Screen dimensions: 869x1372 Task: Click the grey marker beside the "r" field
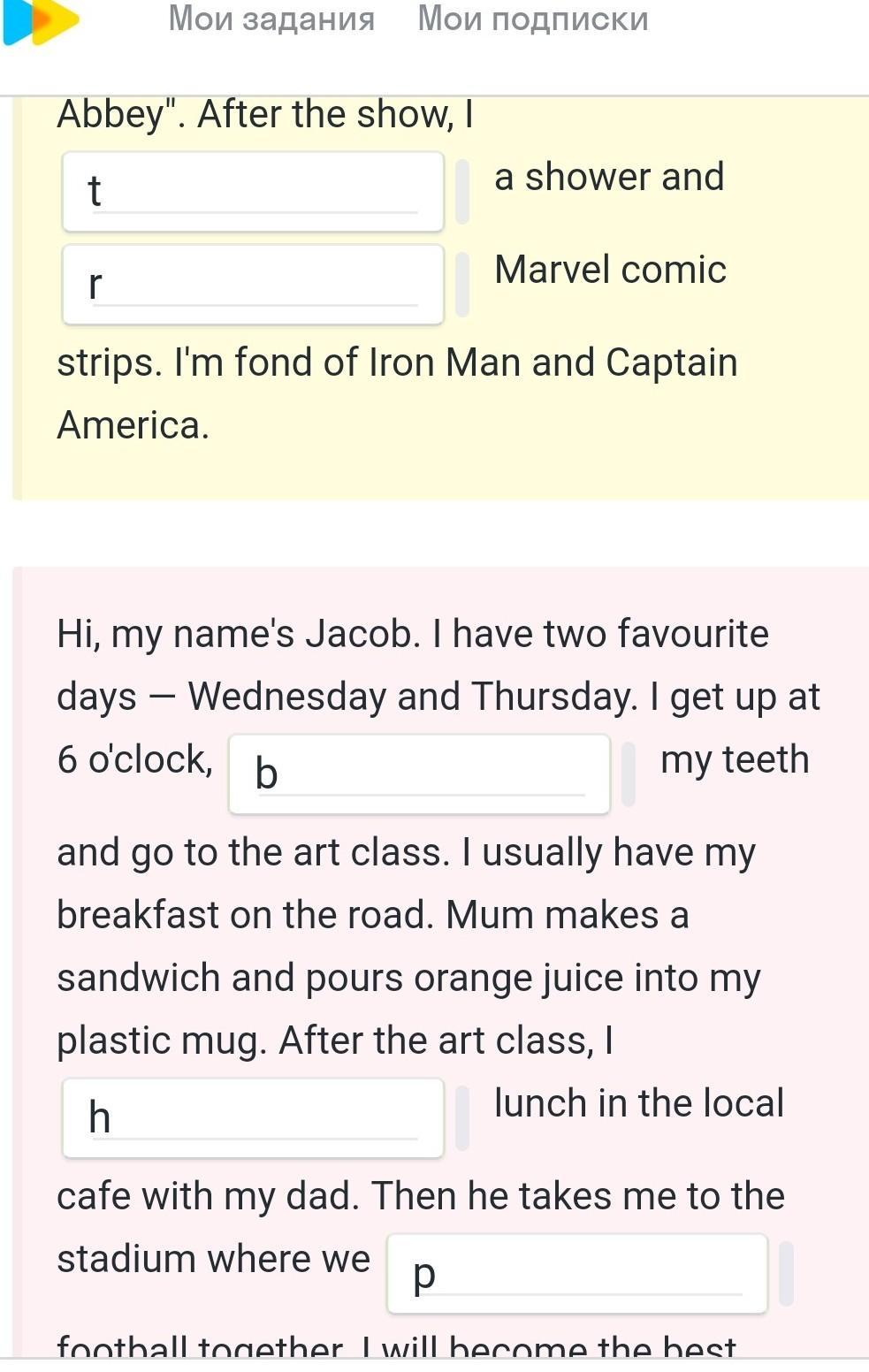[x=462, y=285]
